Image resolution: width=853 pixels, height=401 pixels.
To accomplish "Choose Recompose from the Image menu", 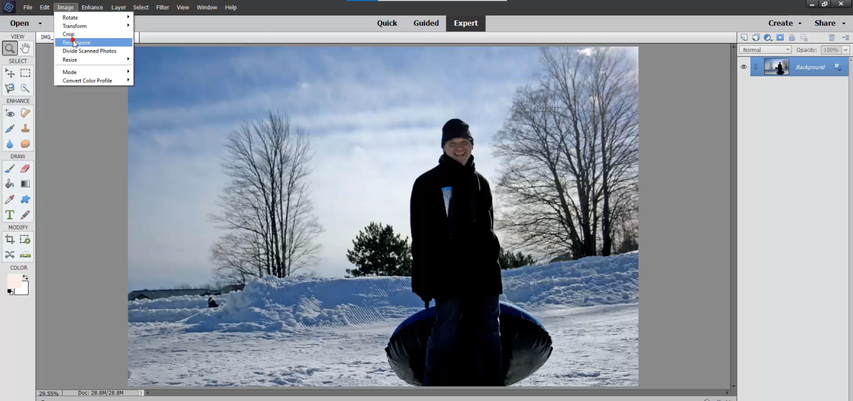I will click(x=94, y=42).
